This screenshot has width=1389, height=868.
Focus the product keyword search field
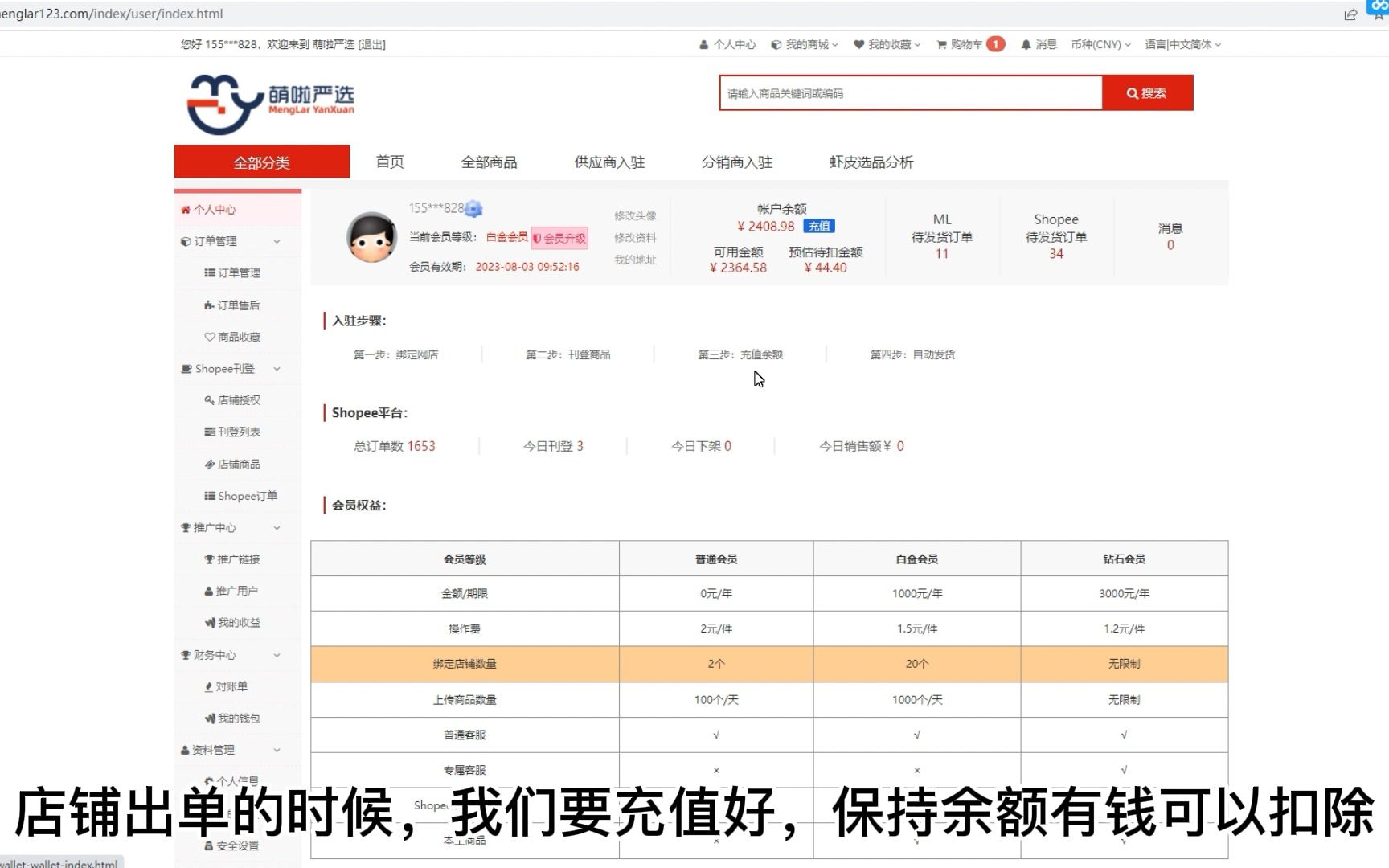pyautogui.click(x=911, y=93)
